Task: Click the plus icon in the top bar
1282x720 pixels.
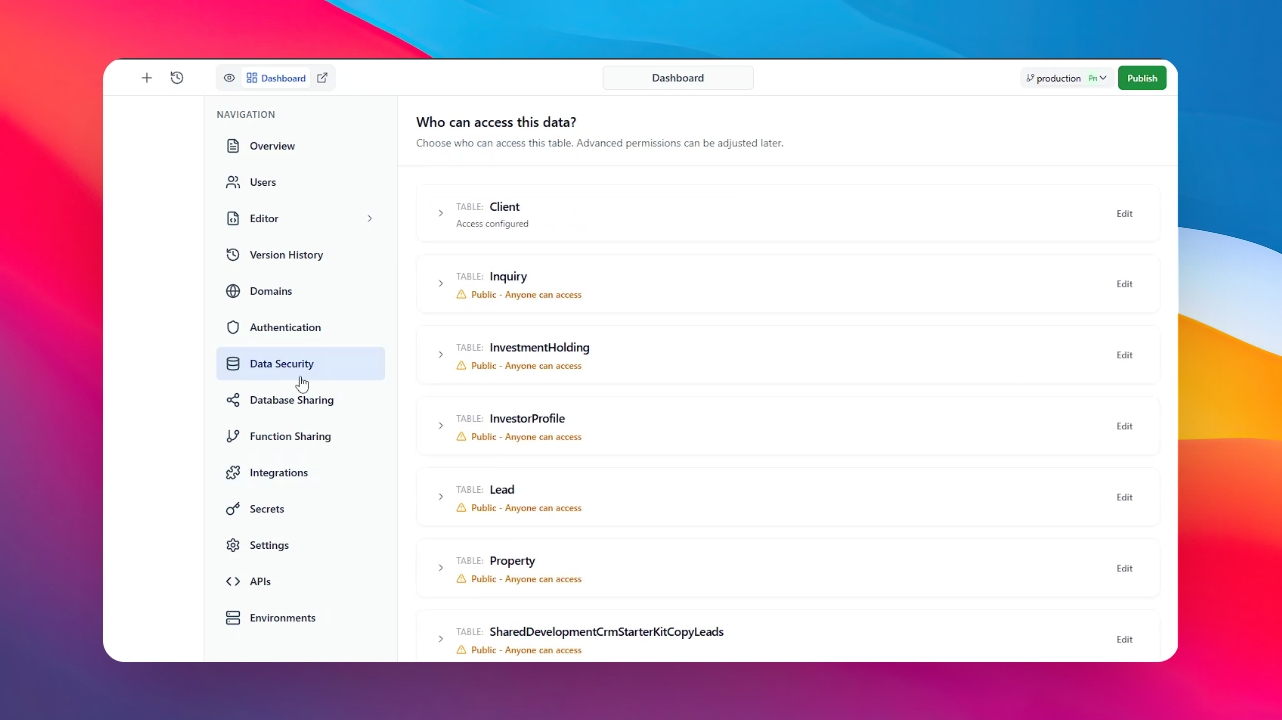Action: [x=146, y=78]
